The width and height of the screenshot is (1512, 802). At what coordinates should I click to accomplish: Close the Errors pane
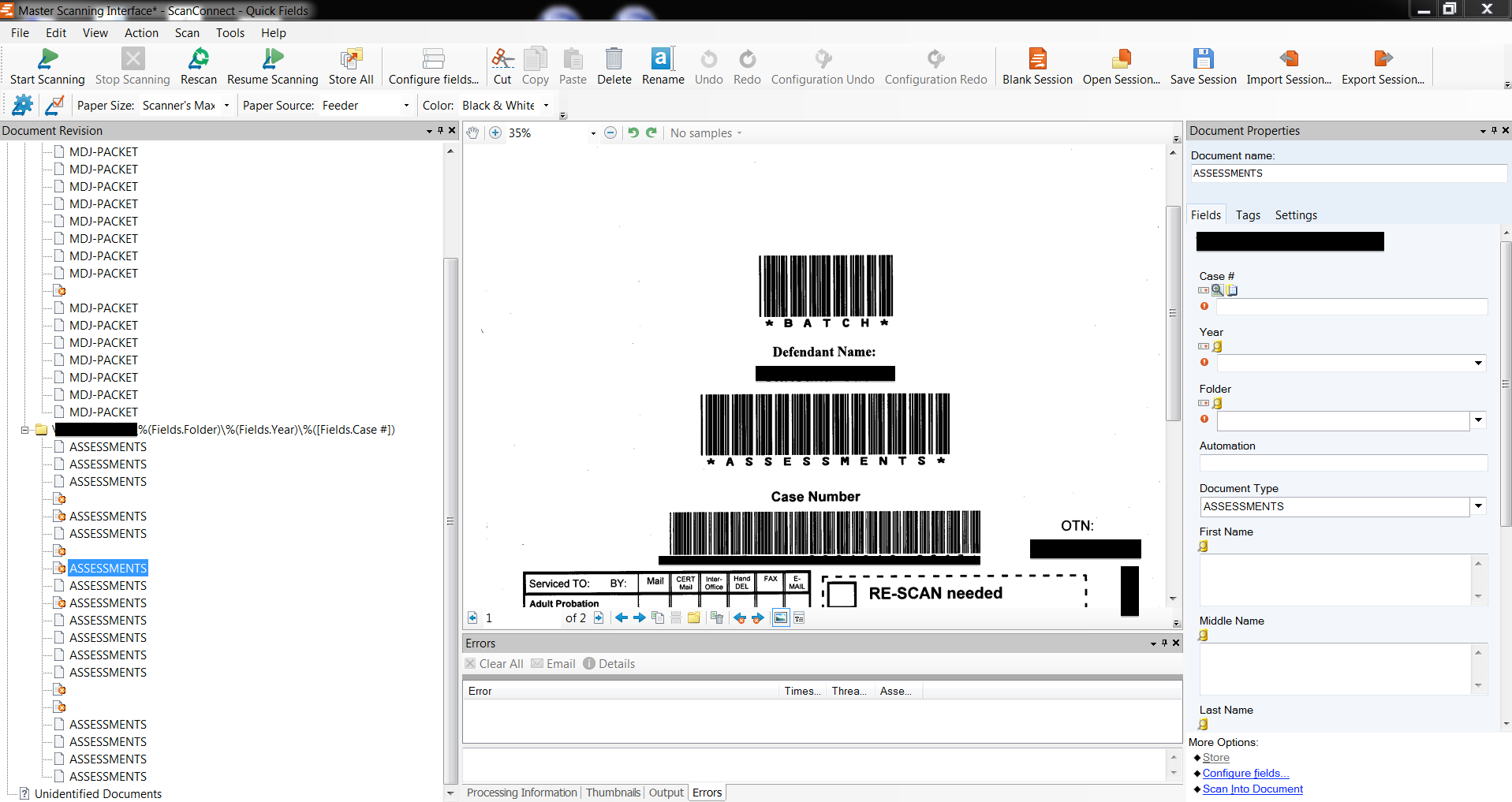[1176, 643]
